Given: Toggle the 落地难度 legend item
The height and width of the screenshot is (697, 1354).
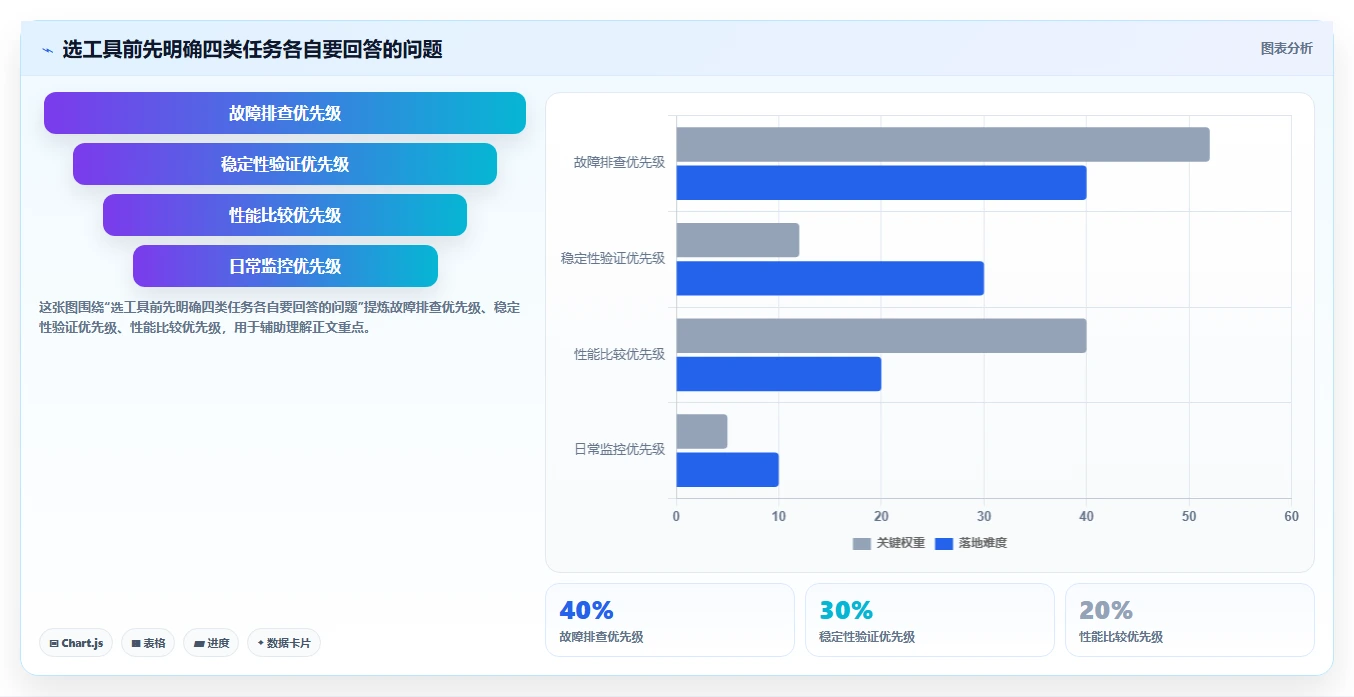Looking at the screenshot, I should point(971,543).
